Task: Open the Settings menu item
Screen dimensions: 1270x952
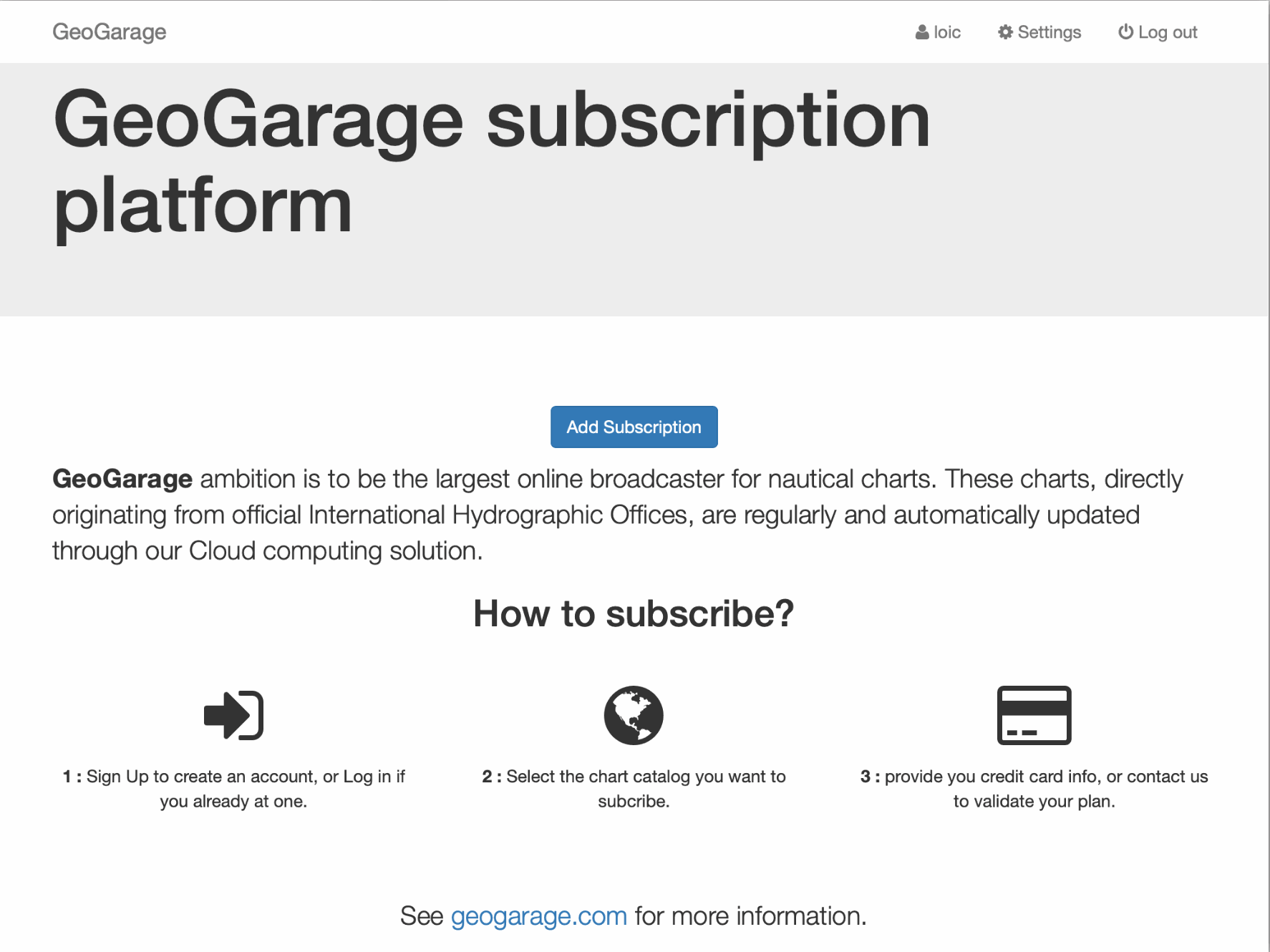Action: tap(1049, 32)
